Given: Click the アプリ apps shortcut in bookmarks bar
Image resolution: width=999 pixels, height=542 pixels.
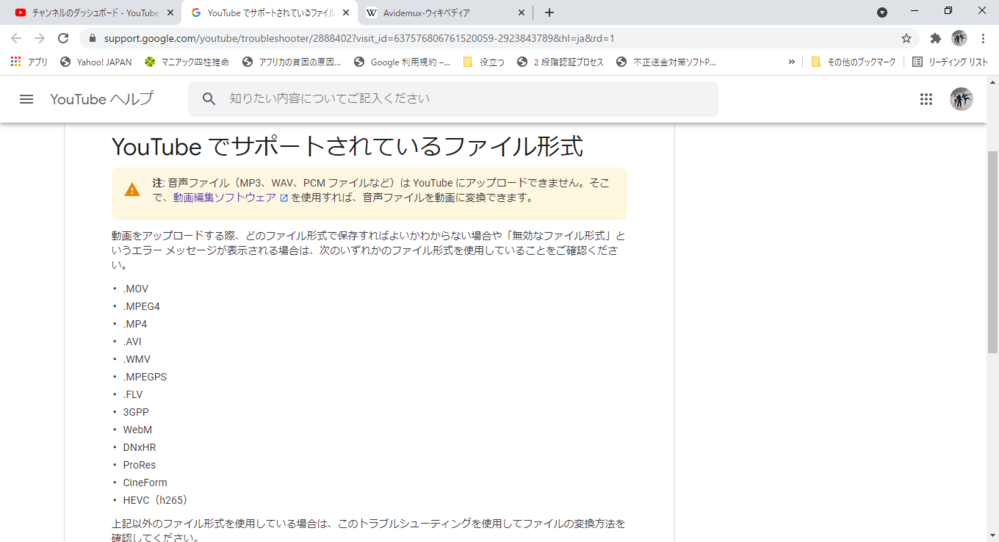Looking at the screenshot, I should pyautogui.click(x=29, y=62).
